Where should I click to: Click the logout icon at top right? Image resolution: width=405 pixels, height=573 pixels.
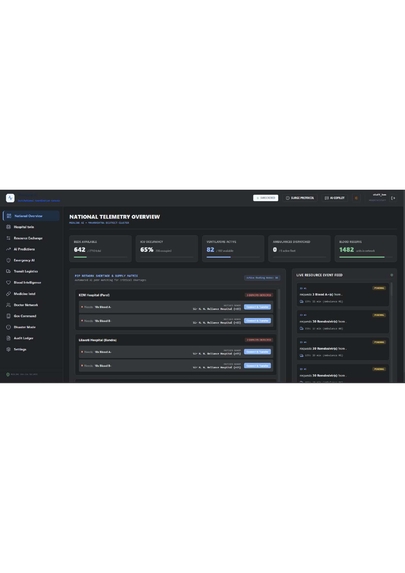click(393, 198)
